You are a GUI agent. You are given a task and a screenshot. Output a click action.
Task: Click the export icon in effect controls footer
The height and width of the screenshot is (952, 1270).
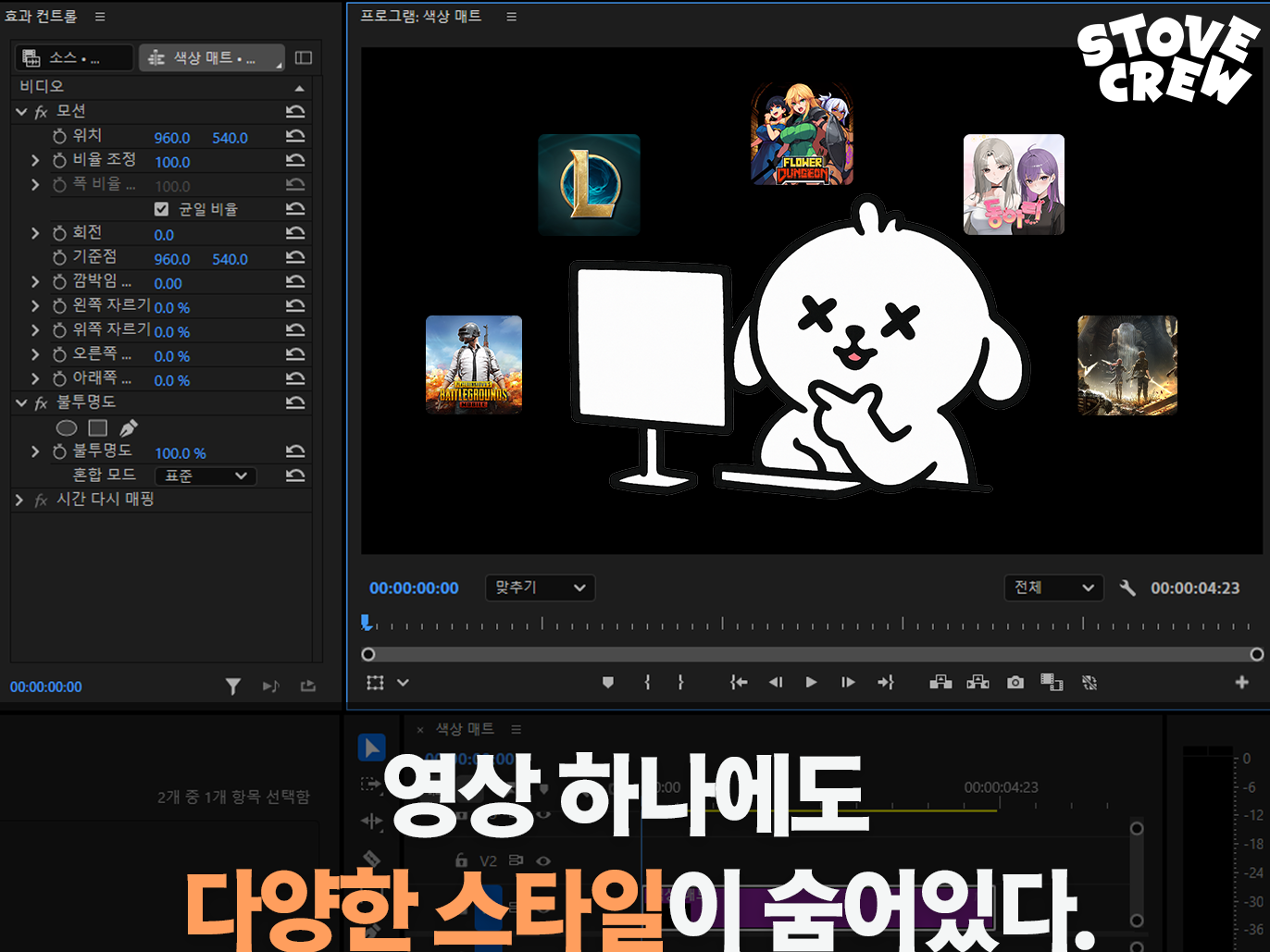308,686
